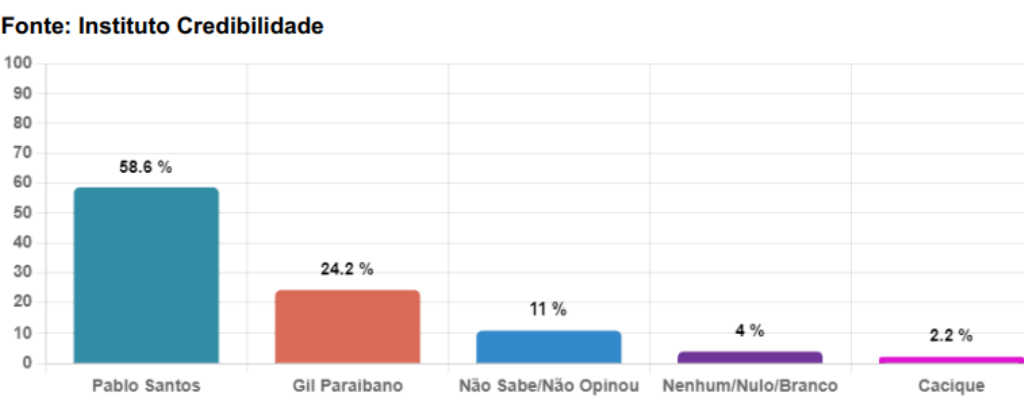Click the 50 tick on y-axis

point(22,213)
